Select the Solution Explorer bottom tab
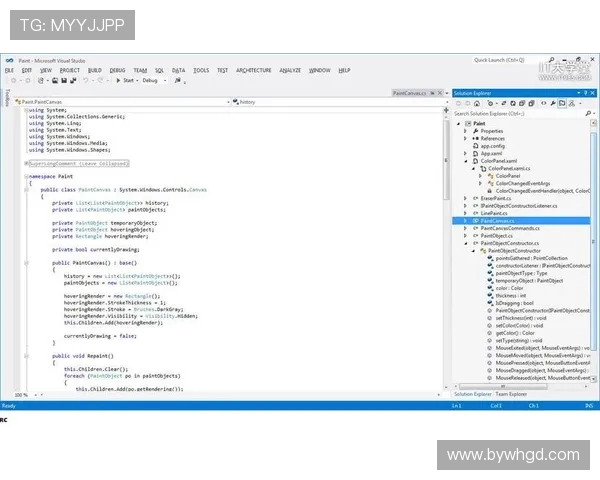Image resolution: width=600 pixels, height=480 pixels. pos(473,394)
